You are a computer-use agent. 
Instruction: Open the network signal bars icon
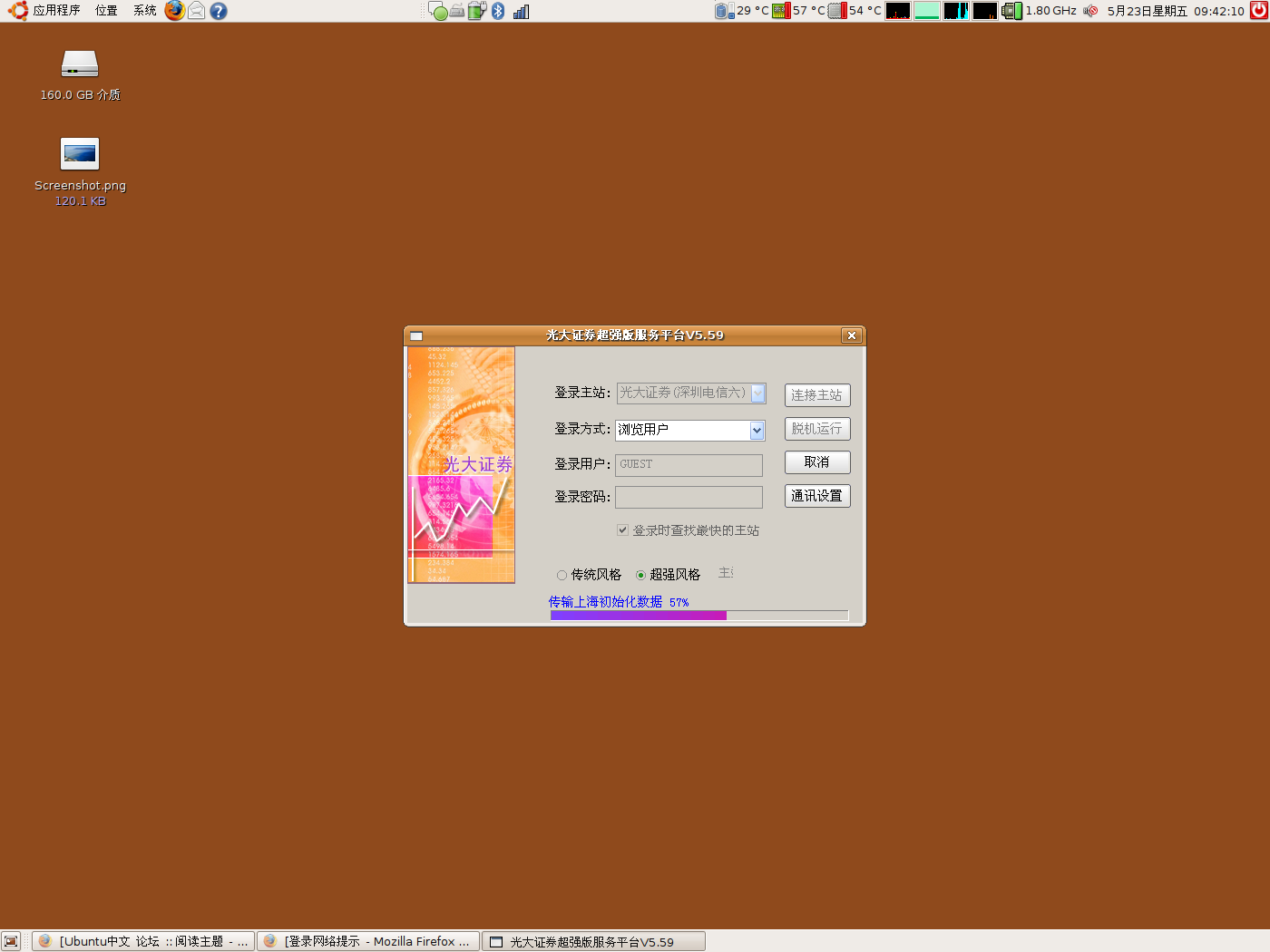pyautogui.click(x=521, y=12)
